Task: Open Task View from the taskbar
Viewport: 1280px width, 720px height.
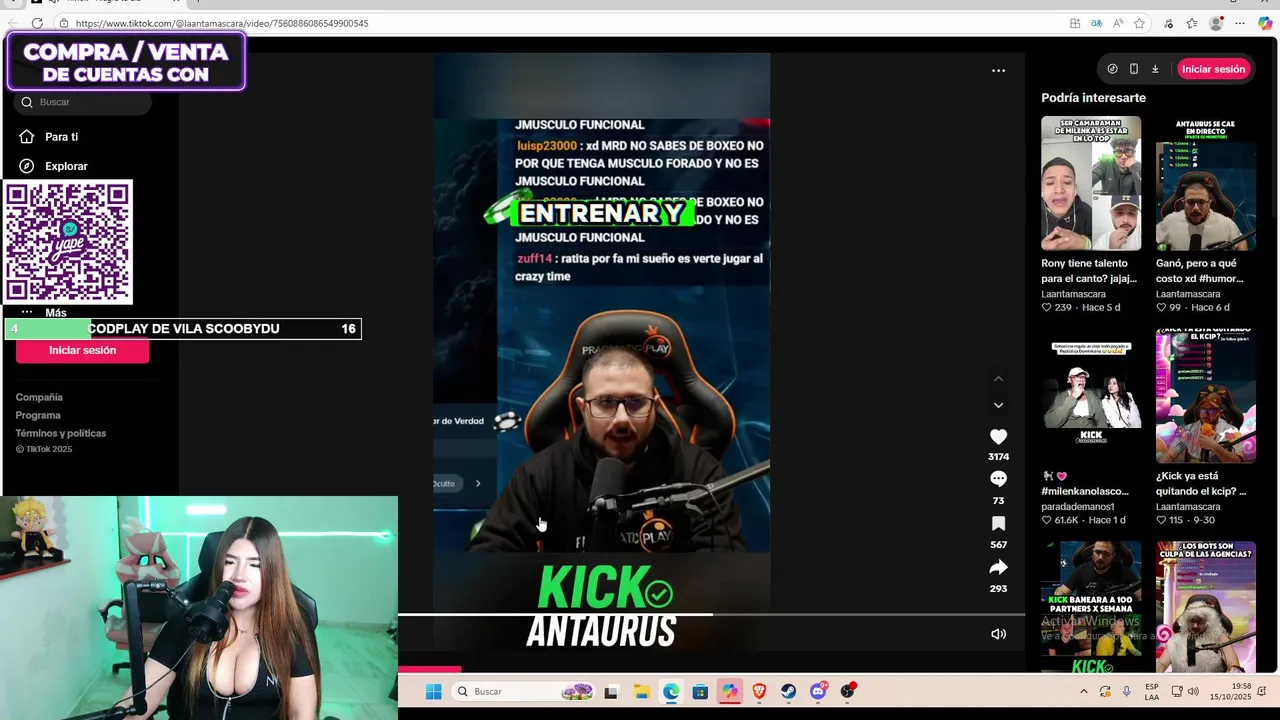Action: [611, 691]
